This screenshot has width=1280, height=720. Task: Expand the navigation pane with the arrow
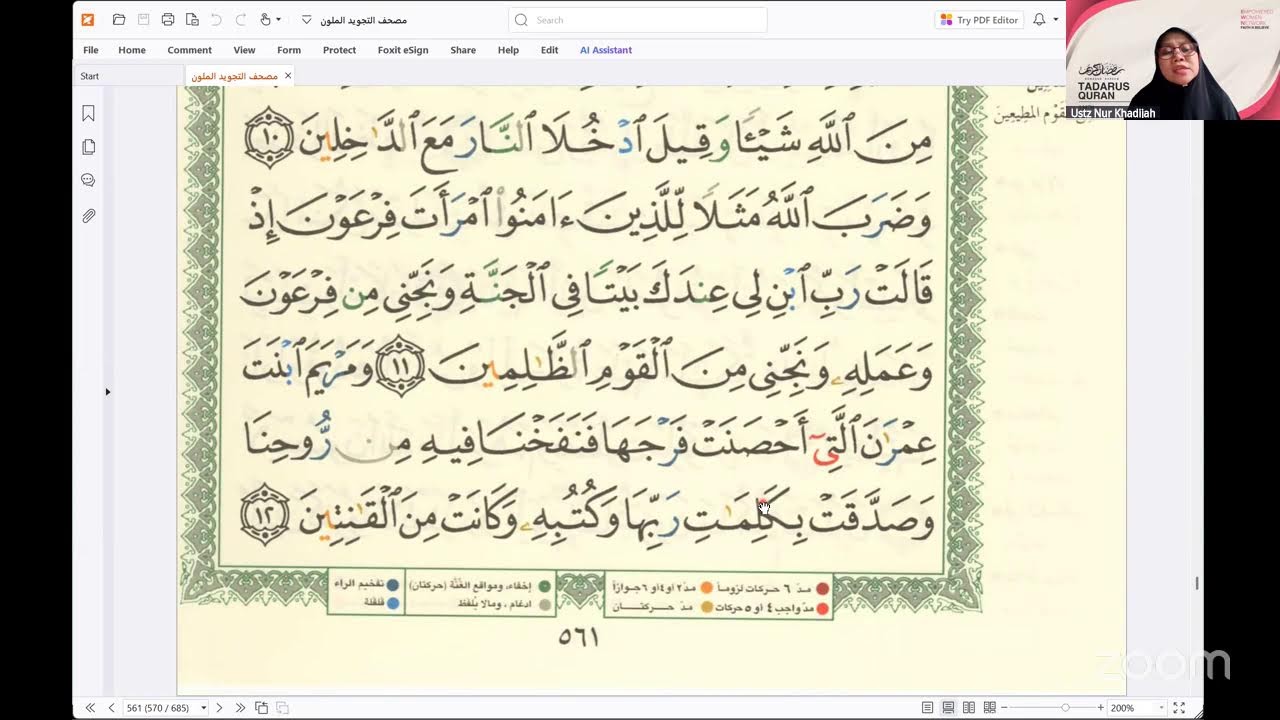108,392
